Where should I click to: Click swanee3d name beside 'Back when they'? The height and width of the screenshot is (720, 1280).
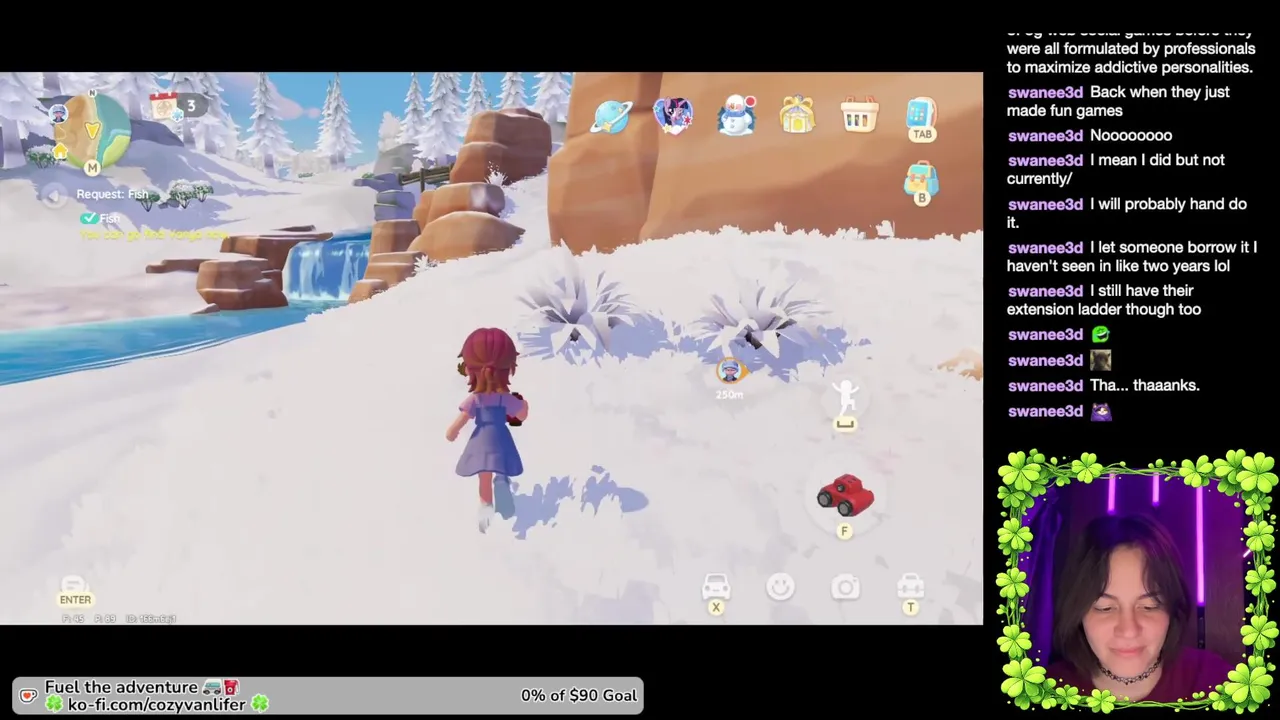[1045, 92]
